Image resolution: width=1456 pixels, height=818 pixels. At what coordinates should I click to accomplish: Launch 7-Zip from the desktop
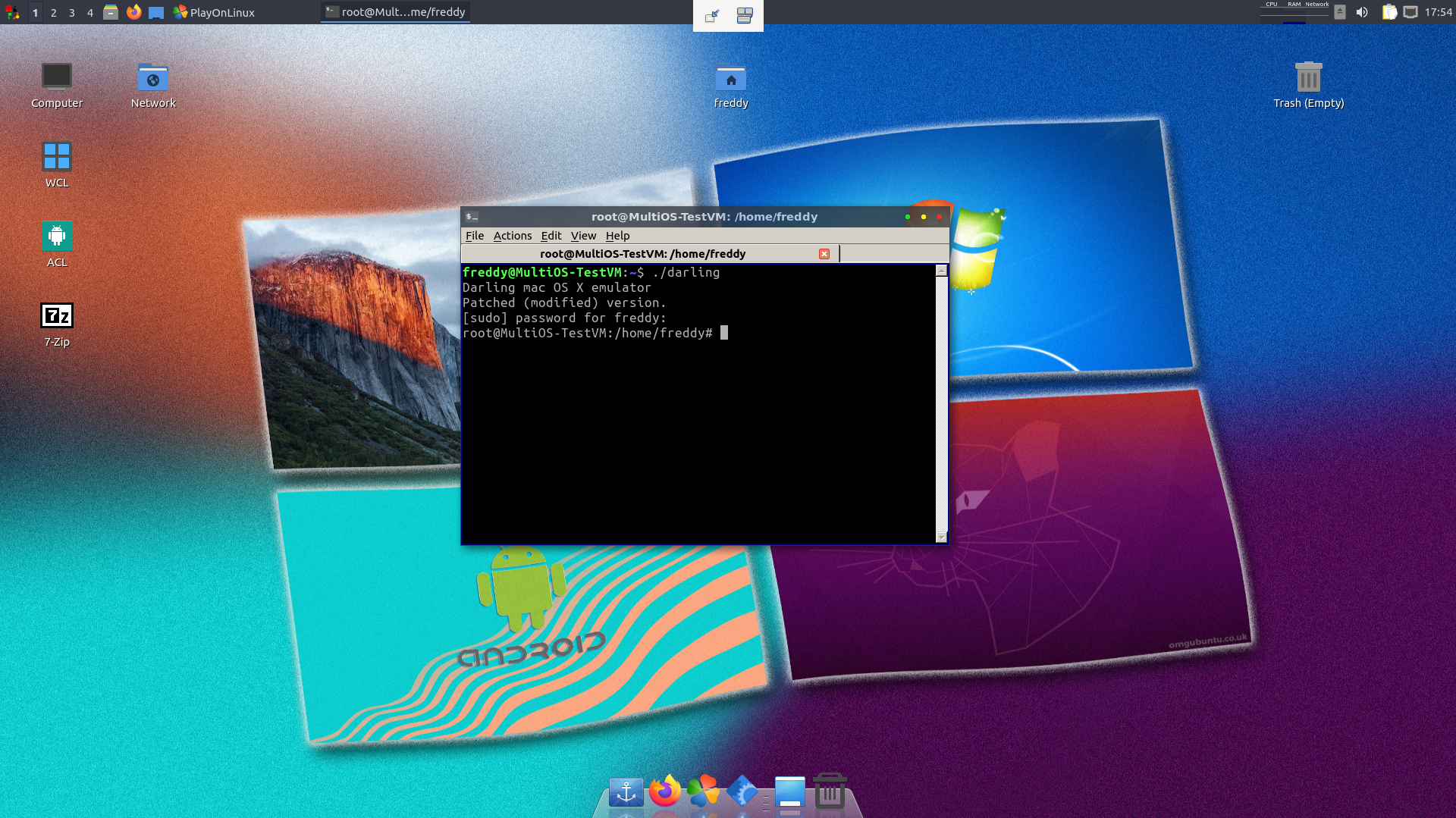pos(57,316)
